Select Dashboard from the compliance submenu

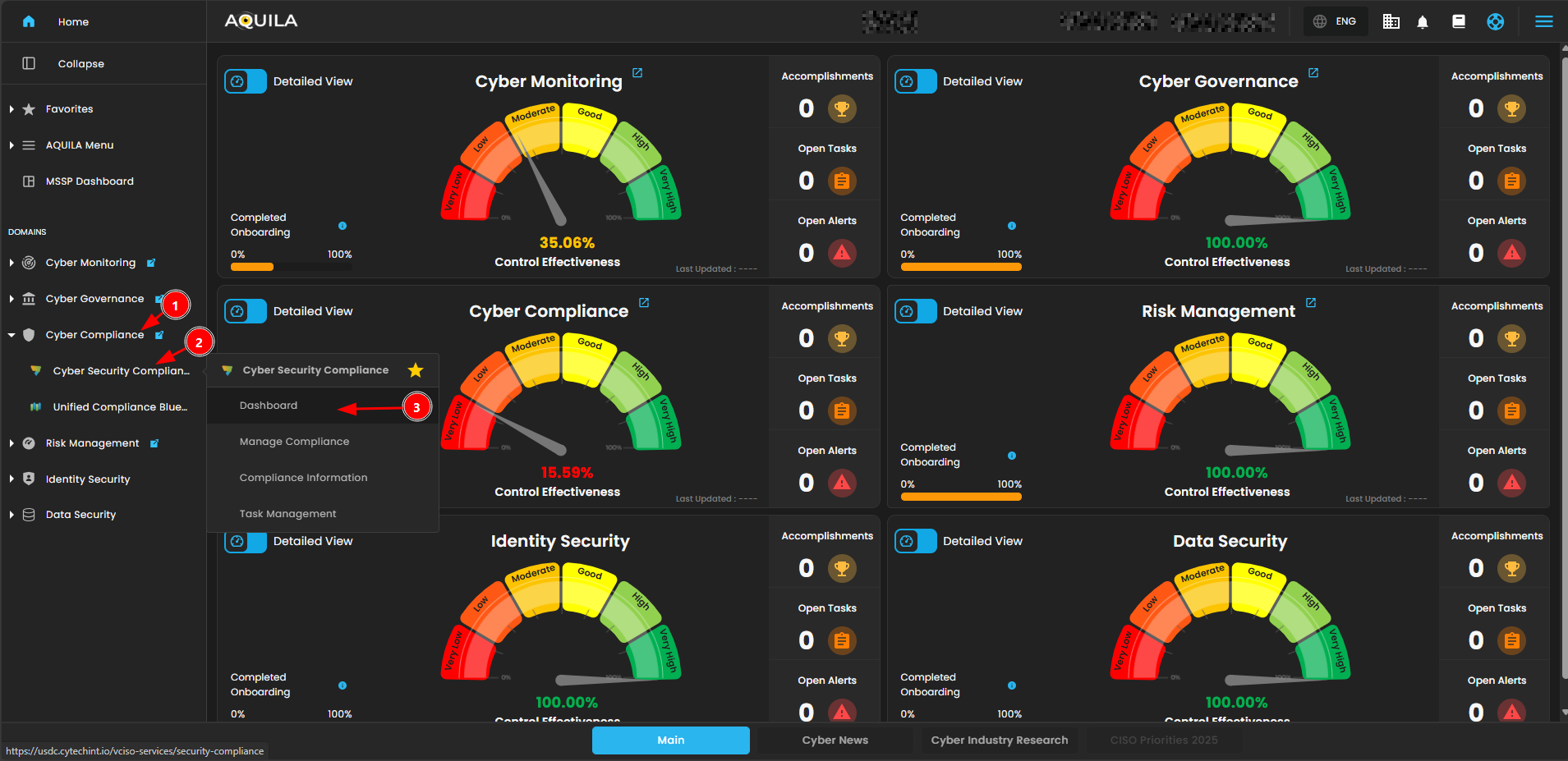[269, 406]
